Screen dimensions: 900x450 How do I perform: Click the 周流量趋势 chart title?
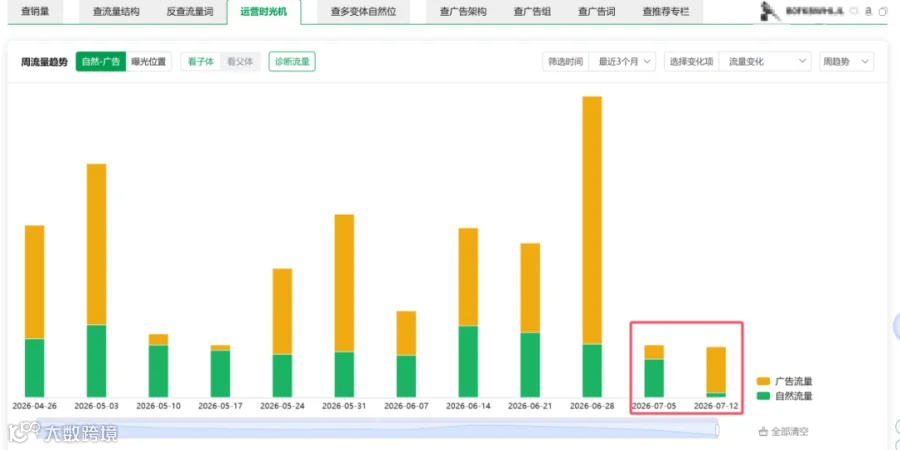pos(44,62)
